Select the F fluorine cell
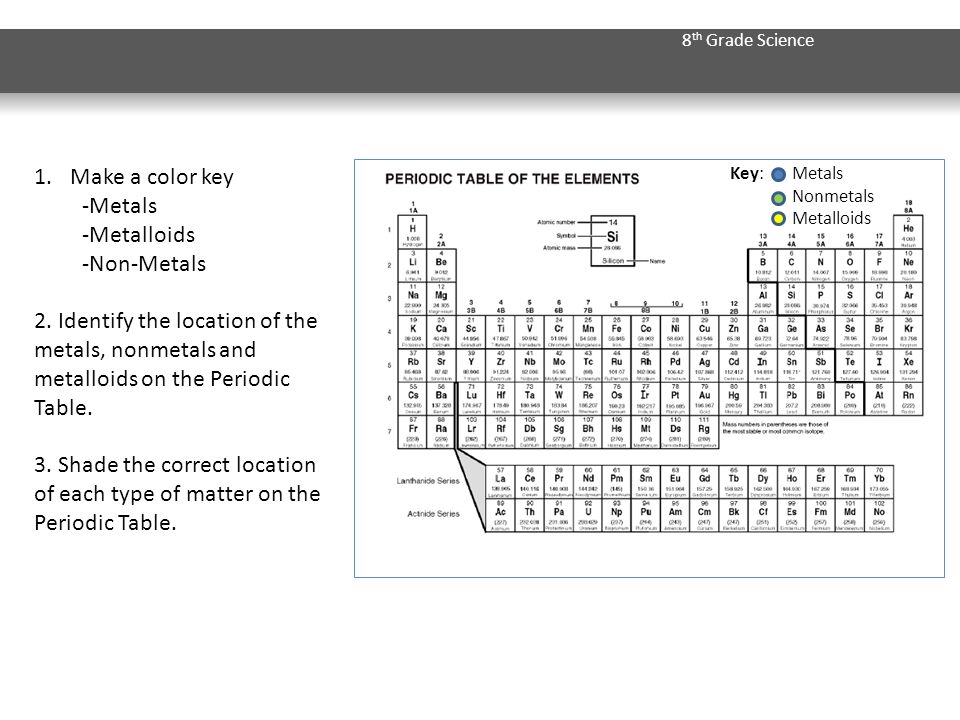This screenshot has height=720, width=960. (879, 265)
